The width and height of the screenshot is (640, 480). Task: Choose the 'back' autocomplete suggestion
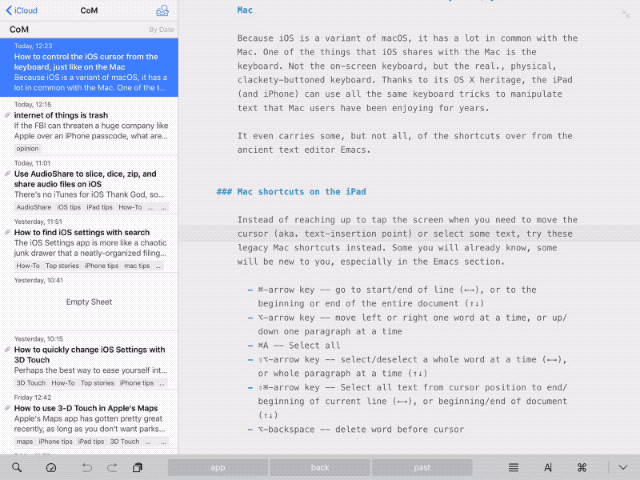click(x=320, y=467)
